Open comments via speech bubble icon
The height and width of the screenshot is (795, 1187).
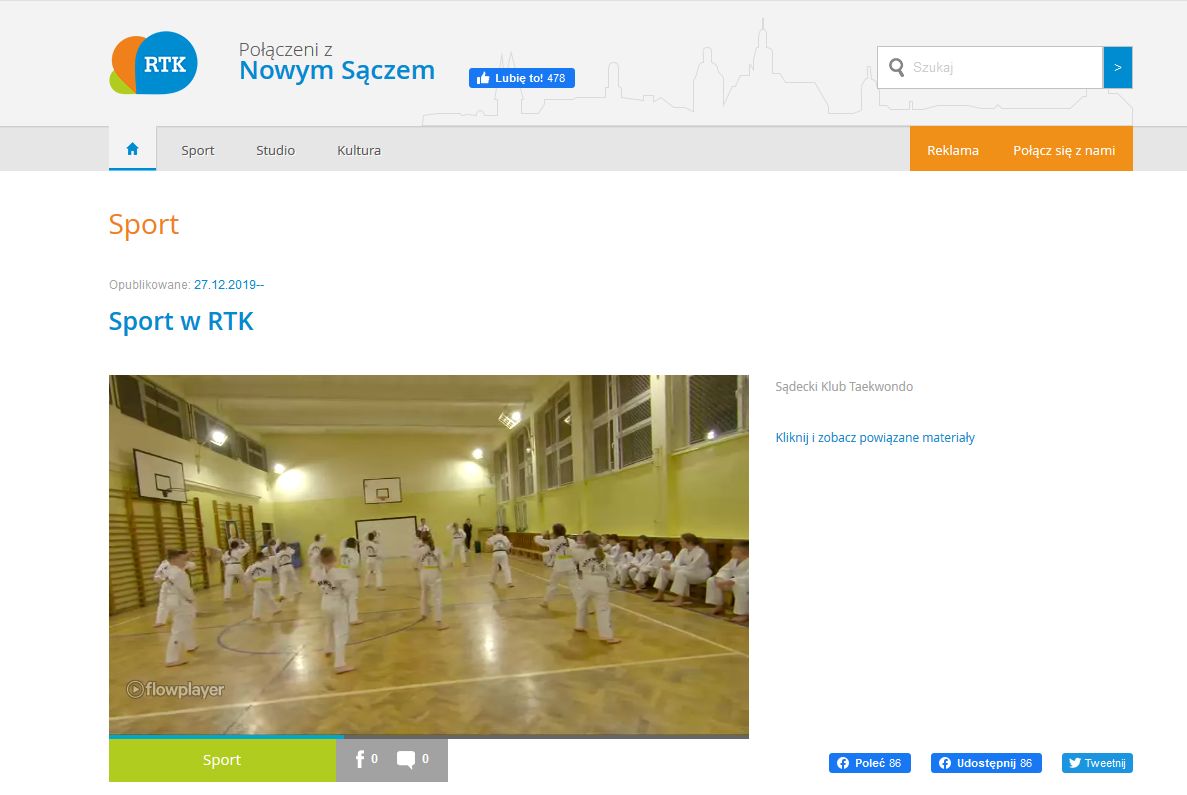click(406, 760)
